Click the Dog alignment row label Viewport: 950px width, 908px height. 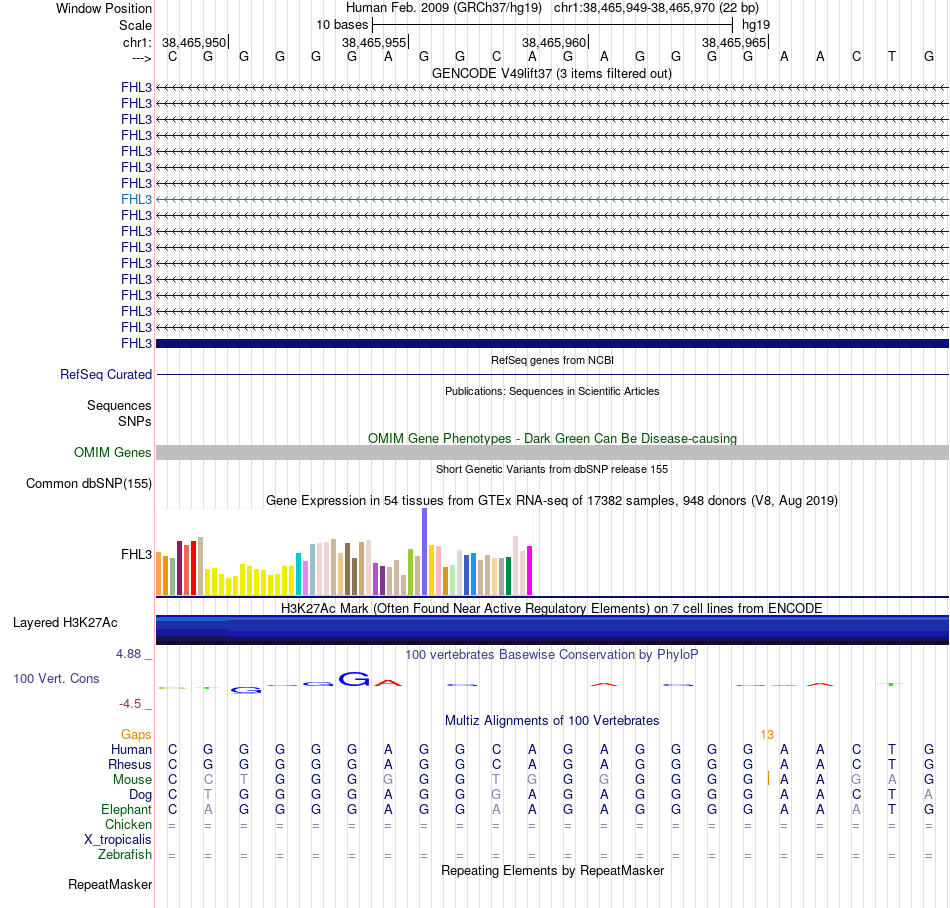click(x=140, y=795)
